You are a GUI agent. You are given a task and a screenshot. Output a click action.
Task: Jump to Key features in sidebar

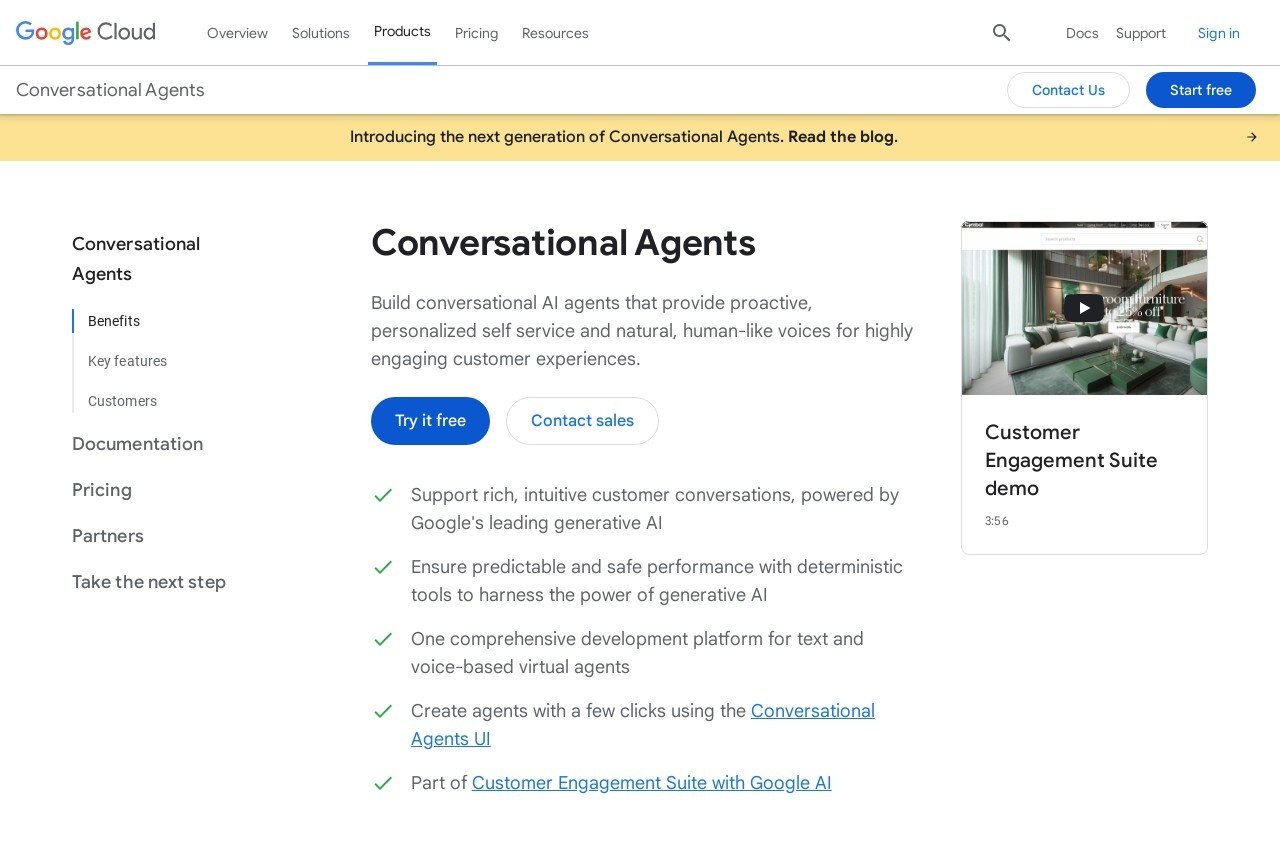click(127, 361)
